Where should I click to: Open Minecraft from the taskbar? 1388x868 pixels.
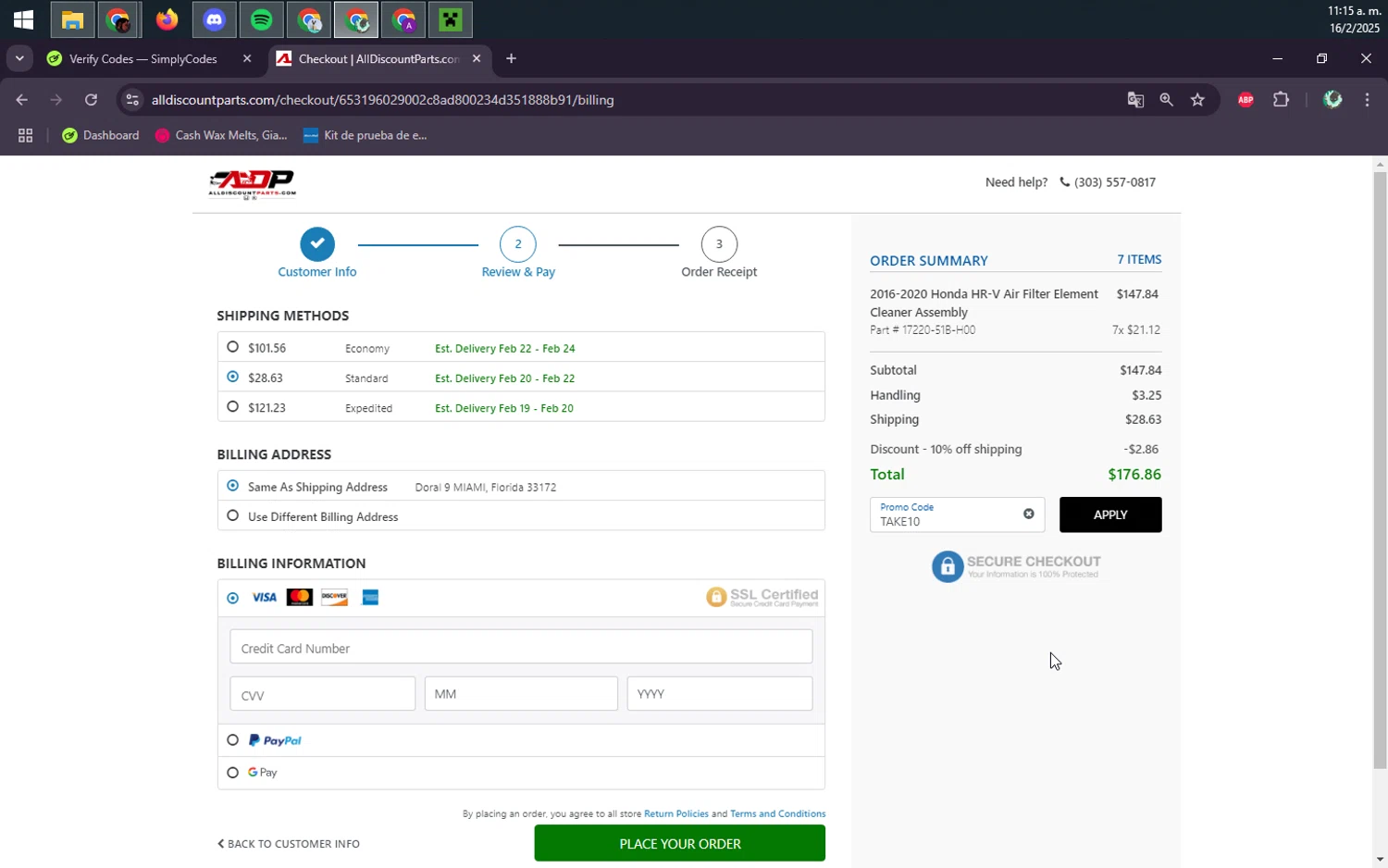coord(451,19)
